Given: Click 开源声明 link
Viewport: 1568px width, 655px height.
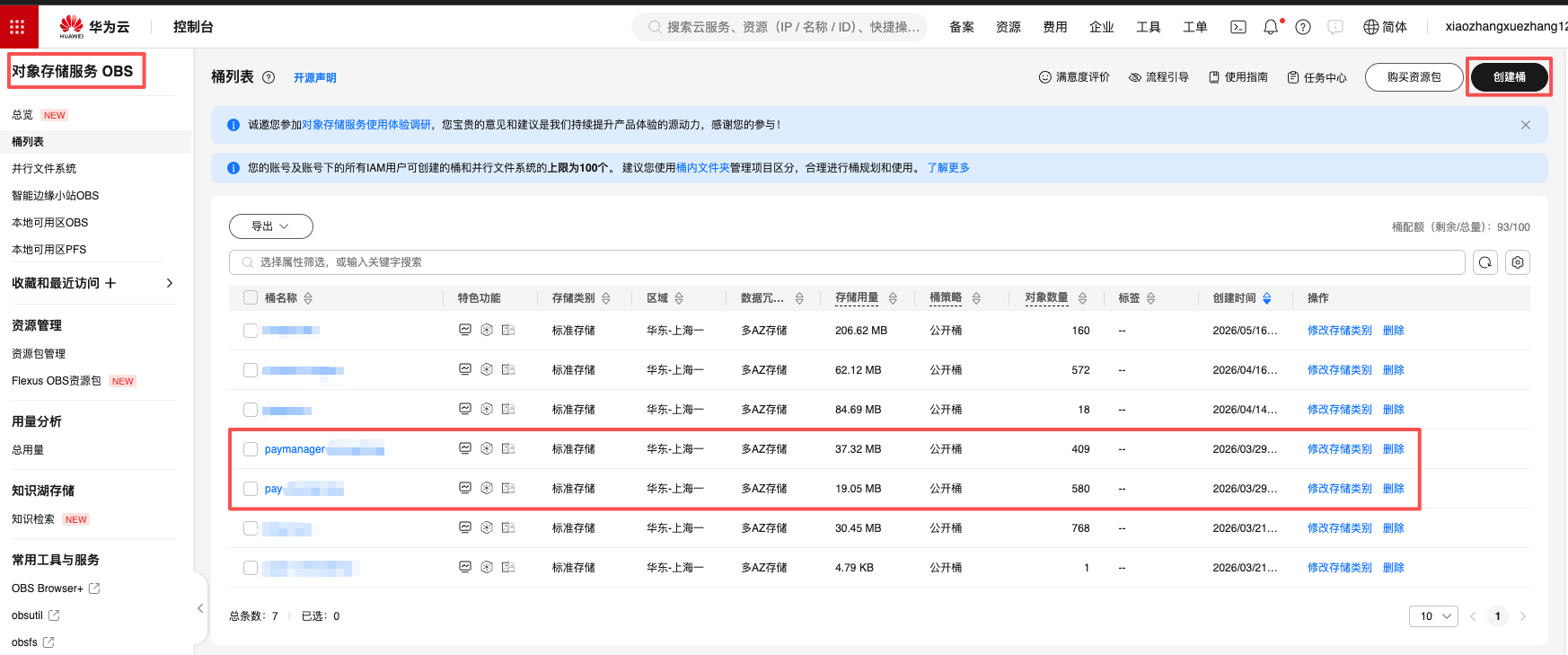Looking at the screenshot, I should [x=315, y=78].
